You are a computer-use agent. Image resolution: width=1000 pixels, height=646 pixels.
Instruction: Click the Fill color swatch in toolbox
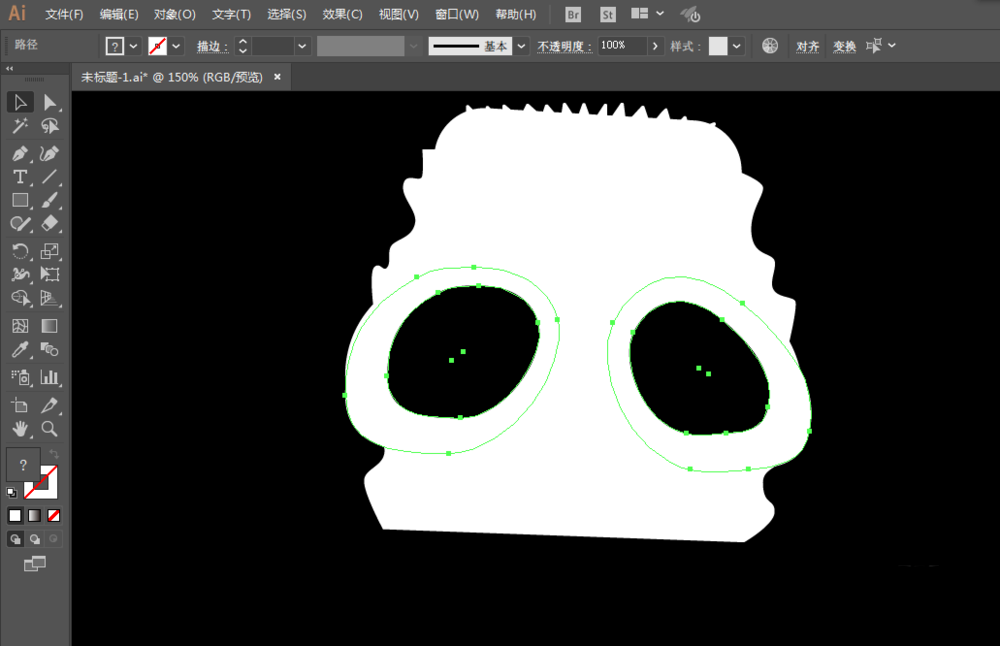(23, 464)
